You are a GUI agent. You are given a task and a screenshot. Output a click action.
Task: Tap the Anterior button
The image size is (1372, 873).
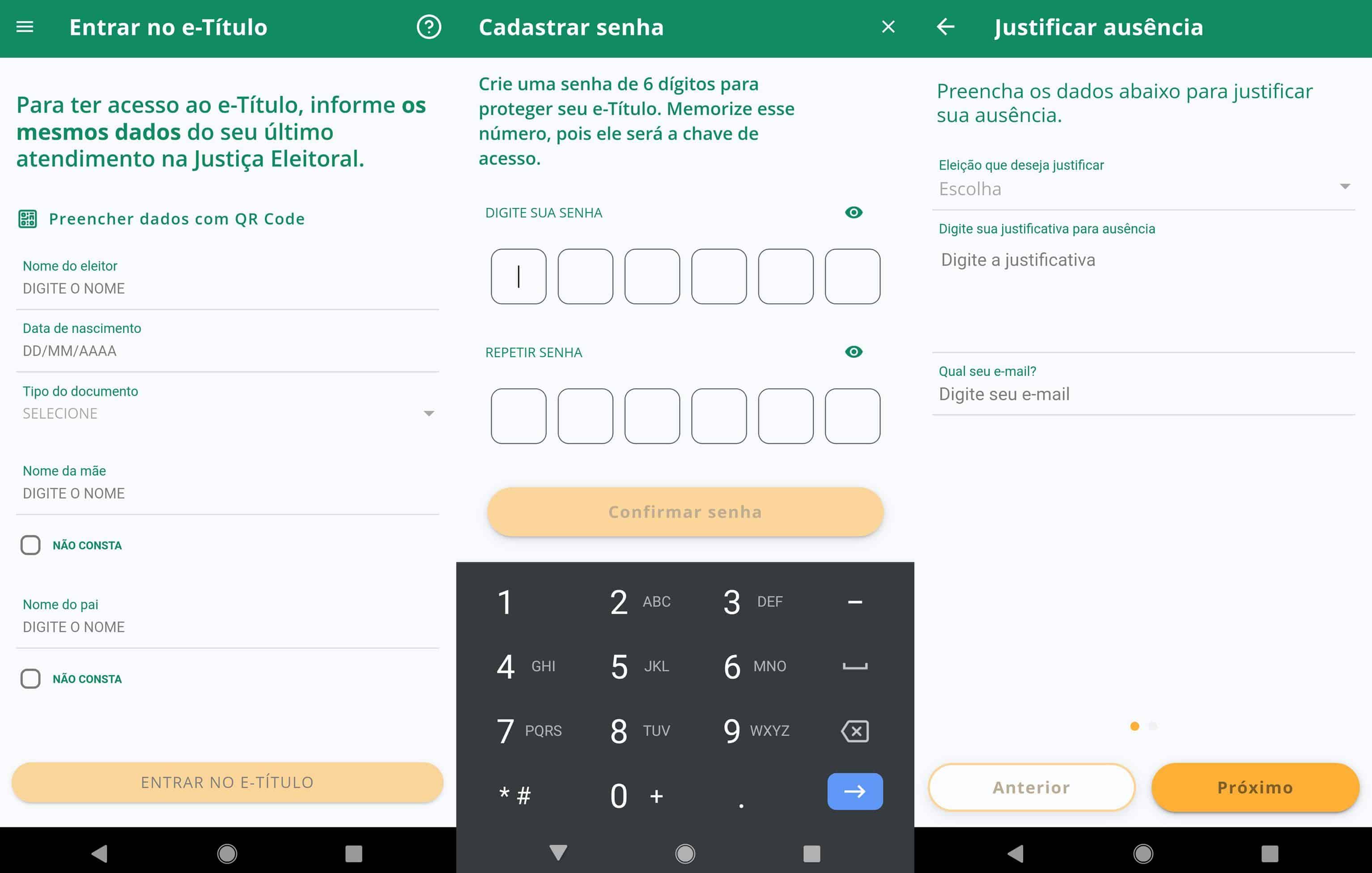point(1031,787)
